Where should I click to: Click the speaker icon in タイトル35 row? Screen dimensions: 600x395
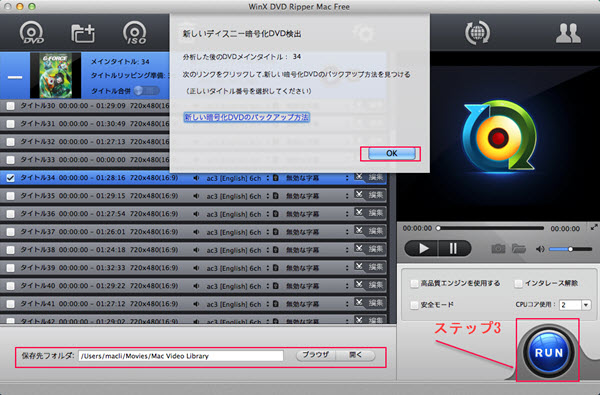point(196,196)
